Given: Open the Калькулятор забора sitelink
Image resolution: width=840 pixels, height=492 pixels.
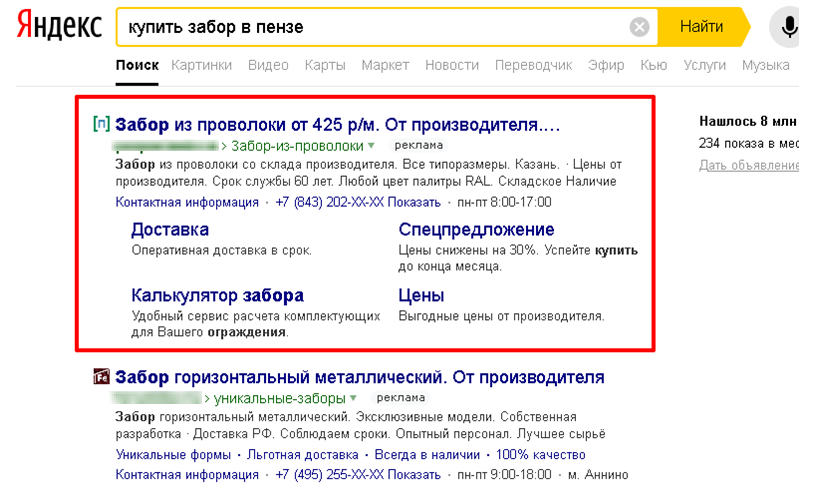Looking at the screenshot, I should (218, 295).
